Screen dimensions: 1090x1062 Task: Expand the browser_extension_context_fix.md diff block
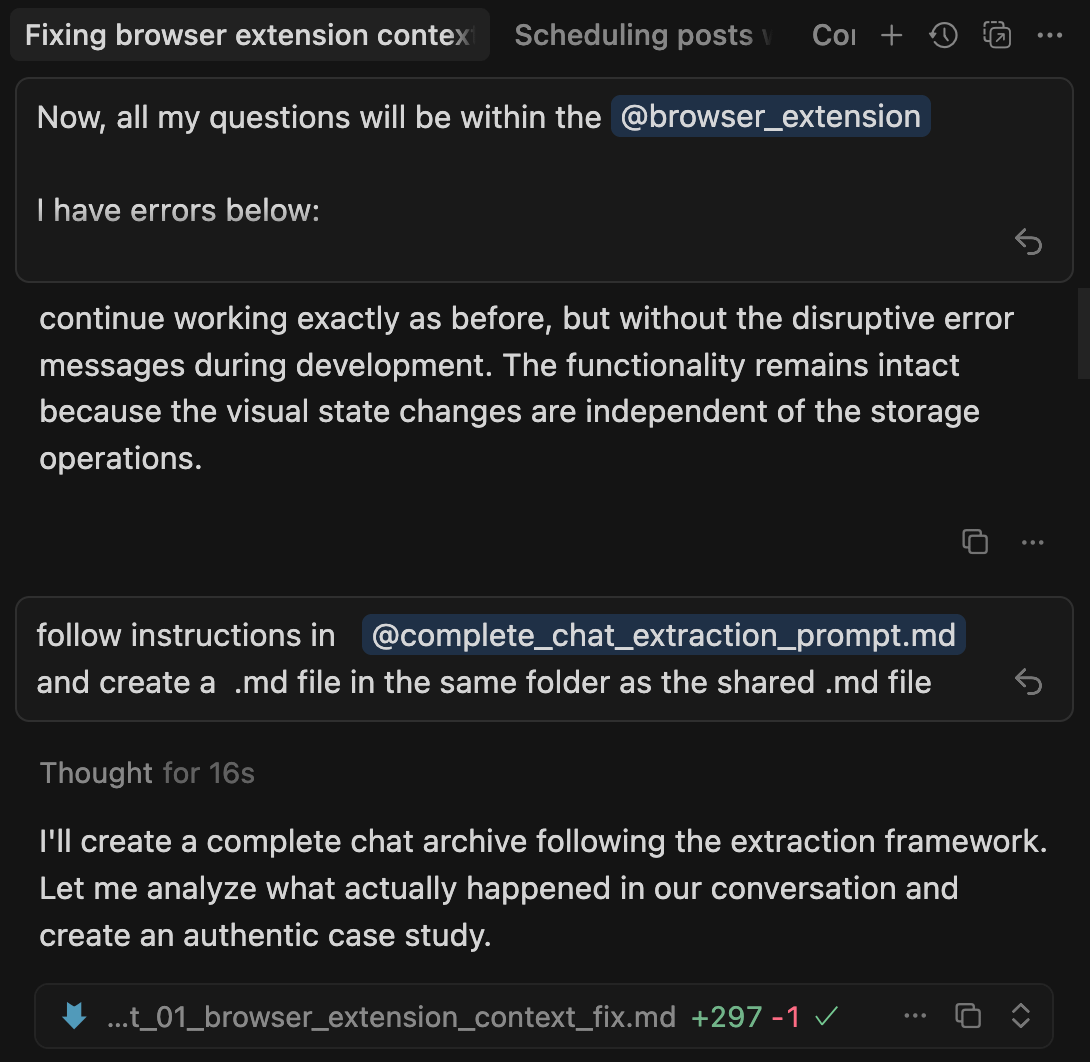[1020, 1015]
